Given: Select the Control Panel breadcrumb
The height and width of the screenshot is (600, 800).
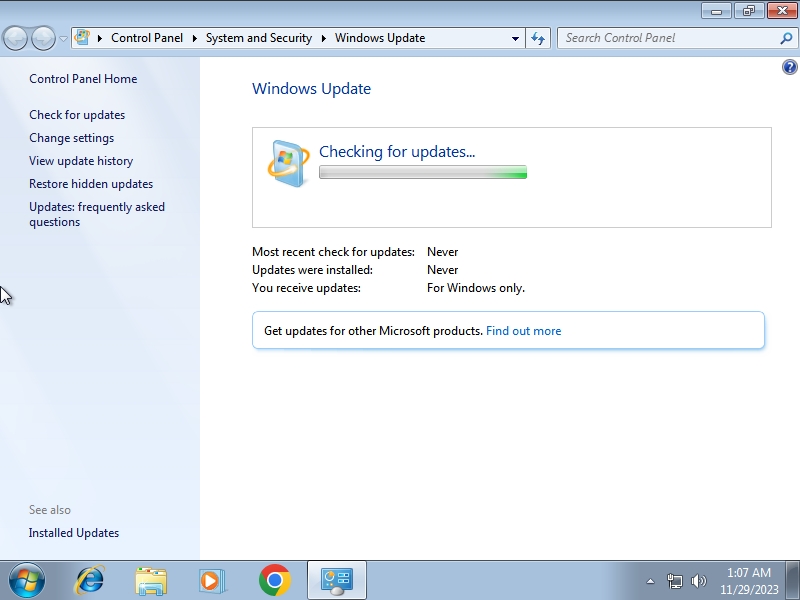Looking at the screenshot, I should [146, 38].
